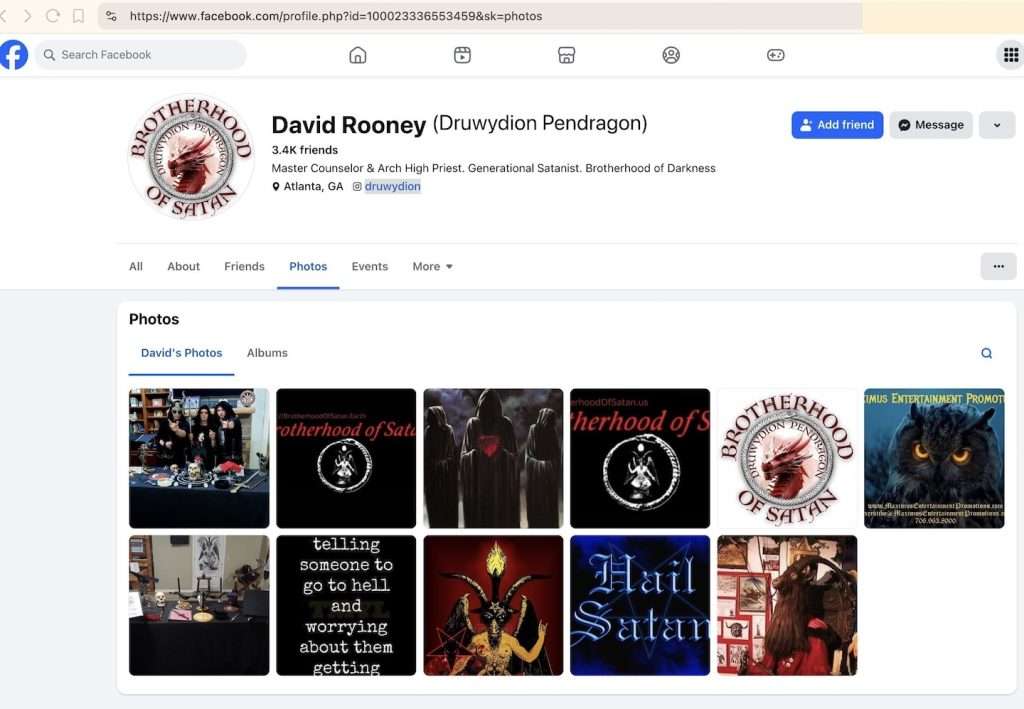Click the browser reload icon
The image size is (1024, 709).
click(53, 16)
